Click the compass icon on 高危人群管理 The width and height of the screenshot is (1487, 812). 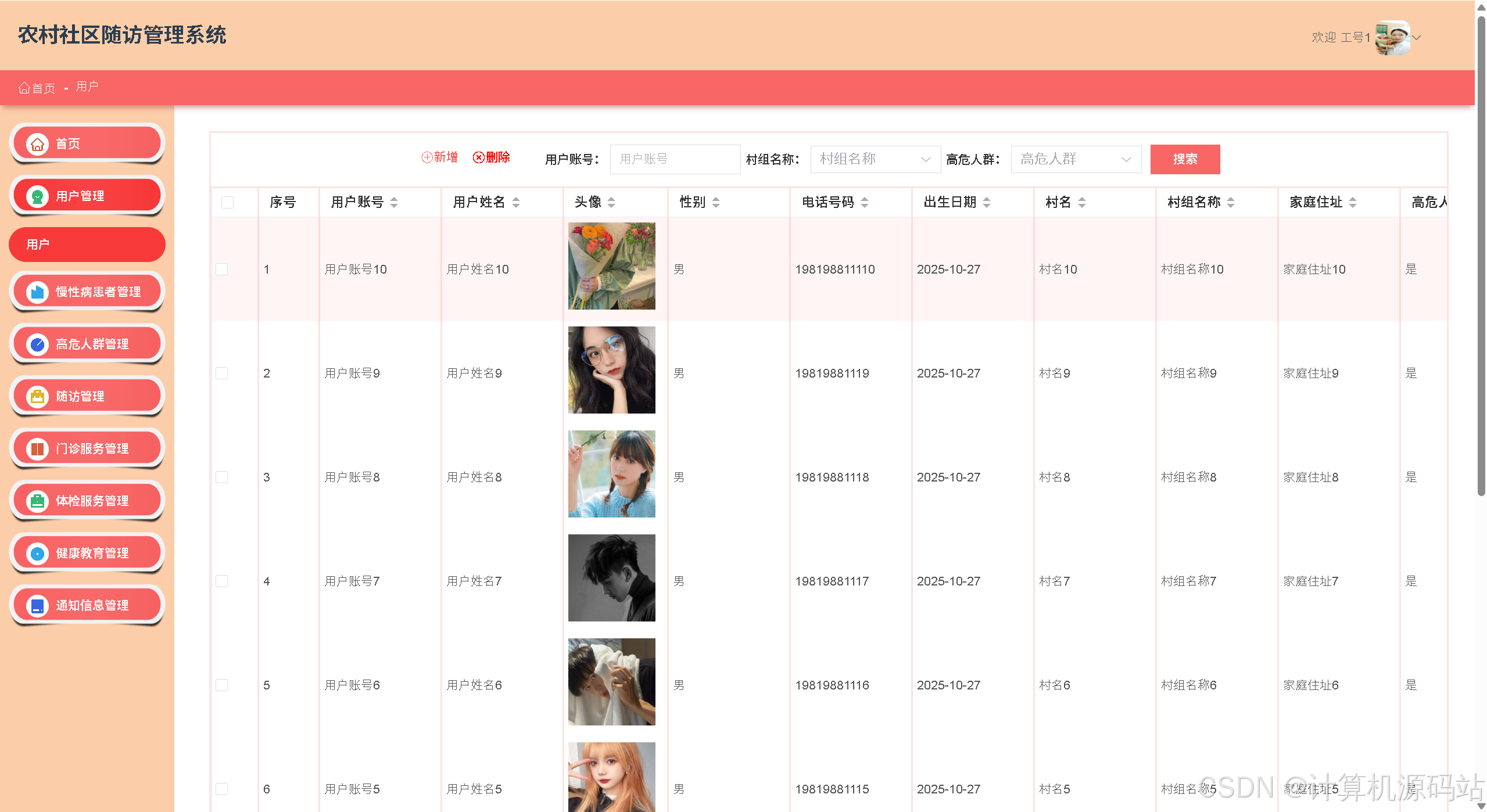pos(37,344)
